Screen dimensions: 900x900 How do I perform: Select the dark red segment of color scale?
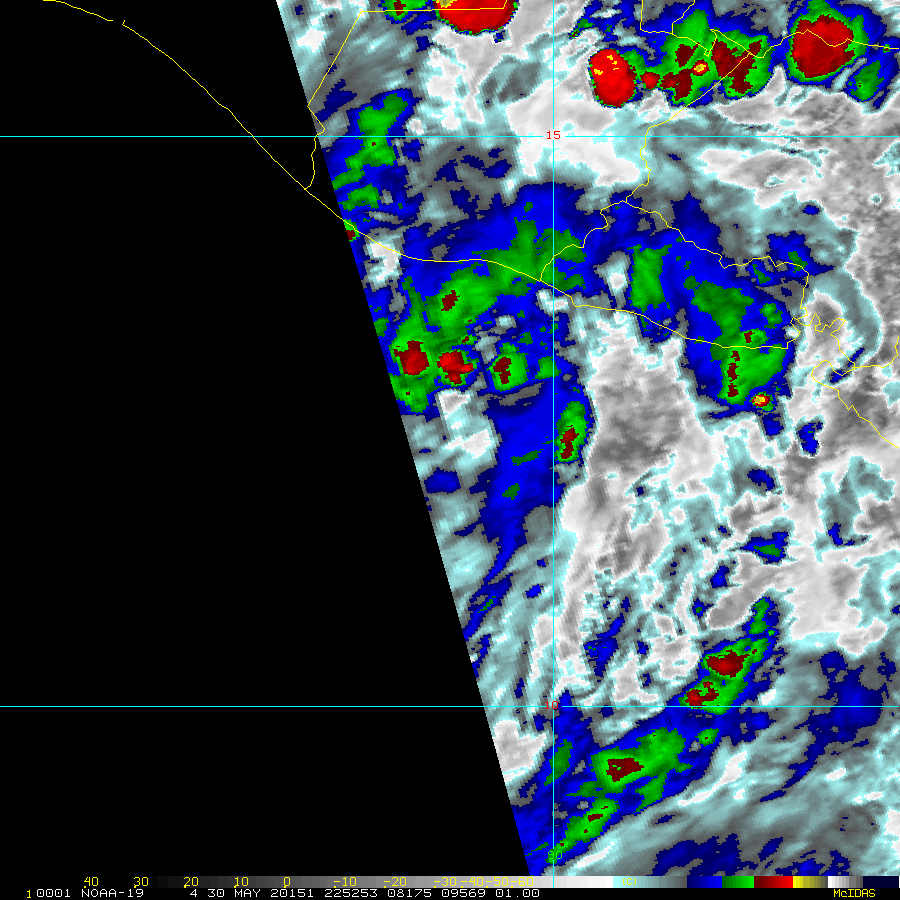click(772, 882)
